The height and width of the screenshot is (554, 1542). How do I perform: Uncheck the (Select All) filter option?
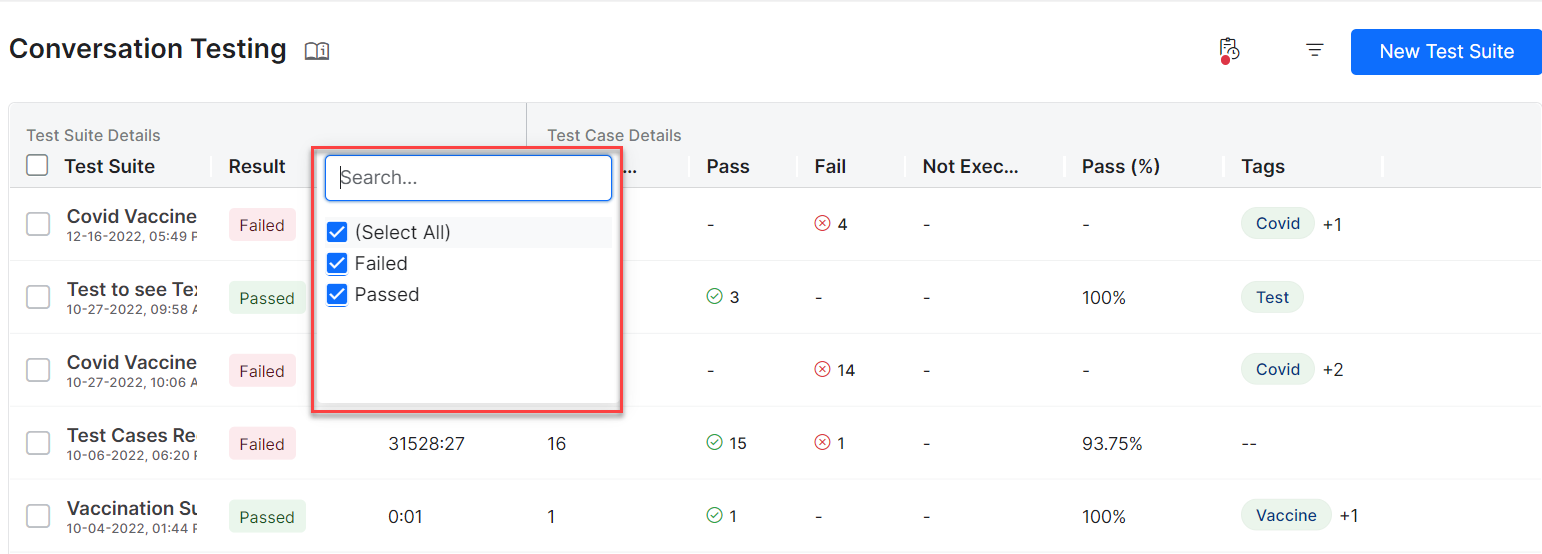point(337,233)
